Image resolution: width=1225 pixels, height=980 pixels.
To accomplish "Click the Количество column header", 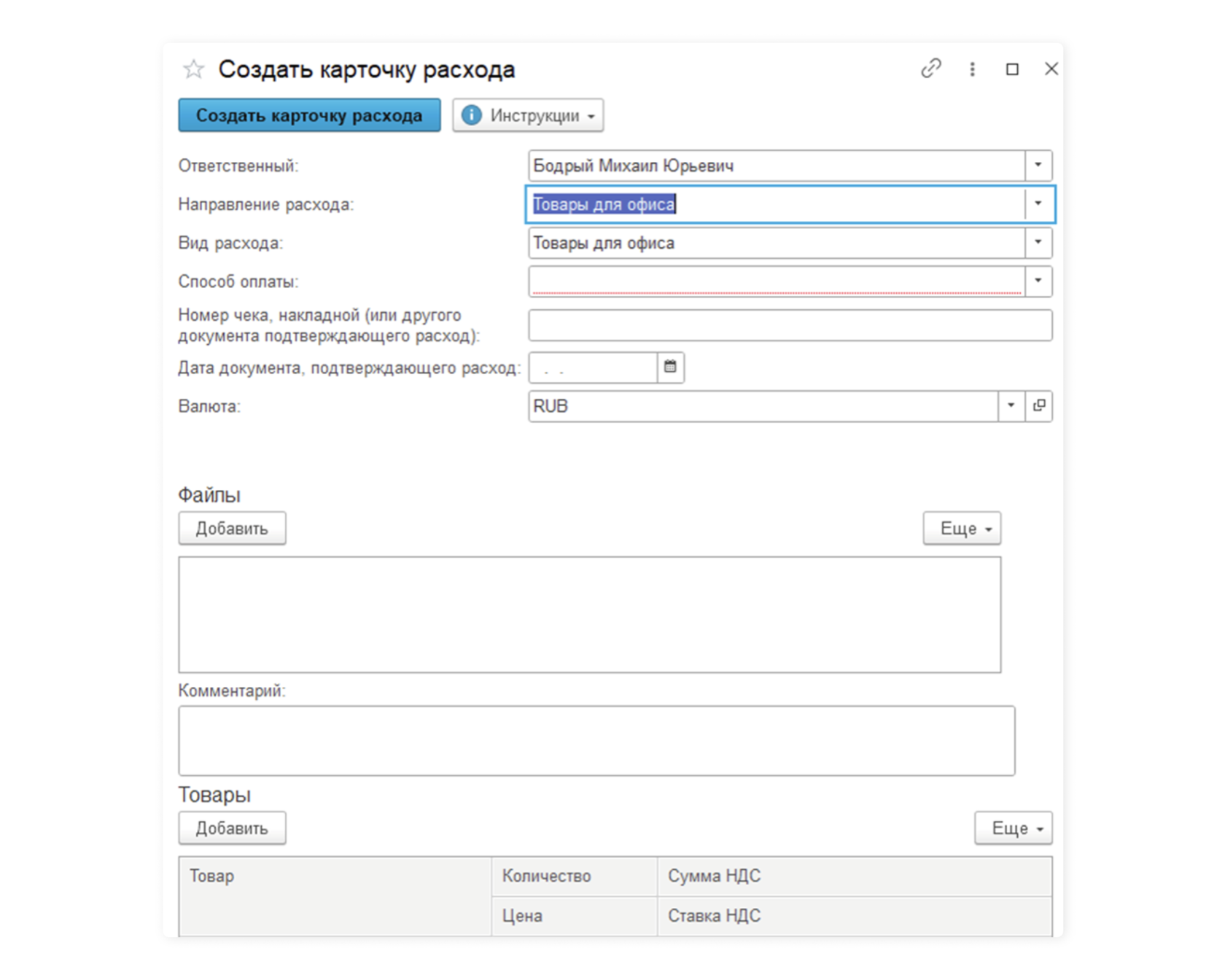I will 575,876.
